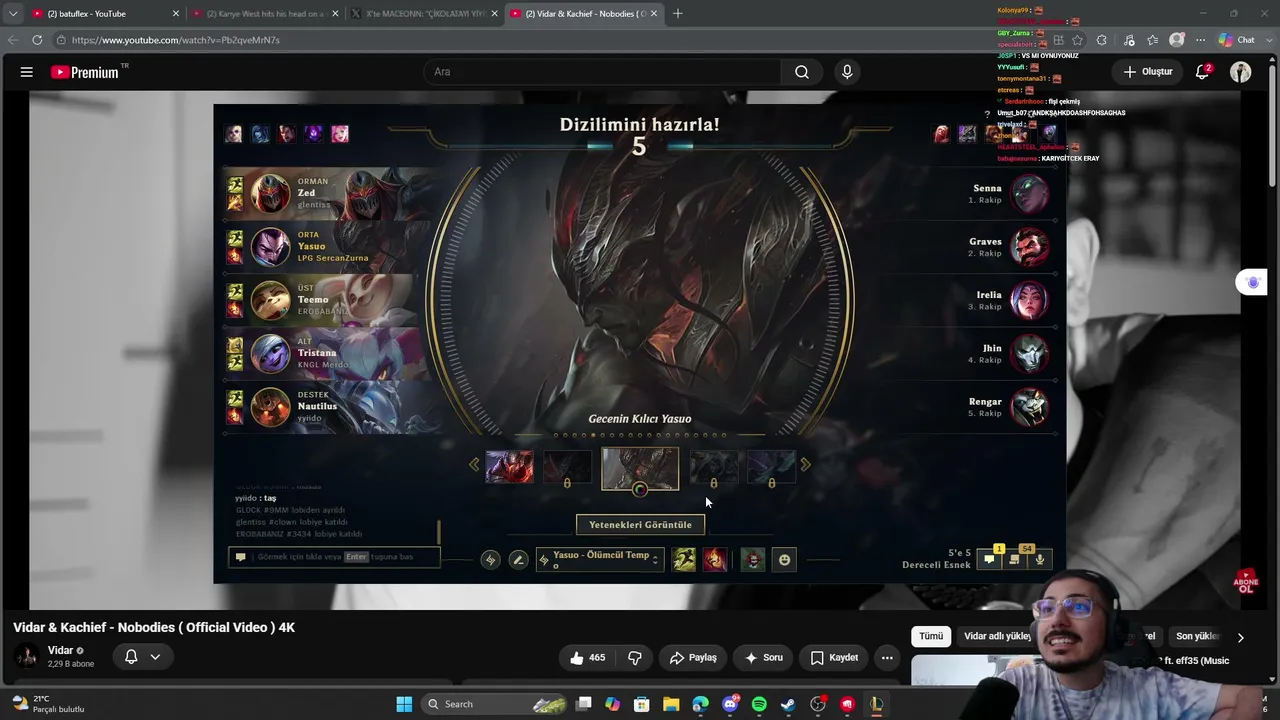
Task: Change the second summoner spell
Action: pyautogui.click(x=714, y=560)
